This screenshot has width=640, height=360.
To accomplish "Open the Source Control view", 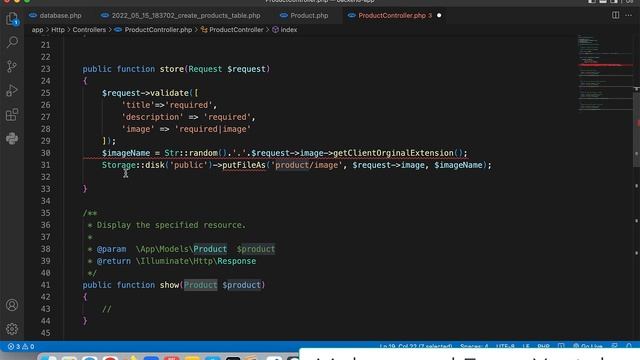I will (x=12, y=66).
